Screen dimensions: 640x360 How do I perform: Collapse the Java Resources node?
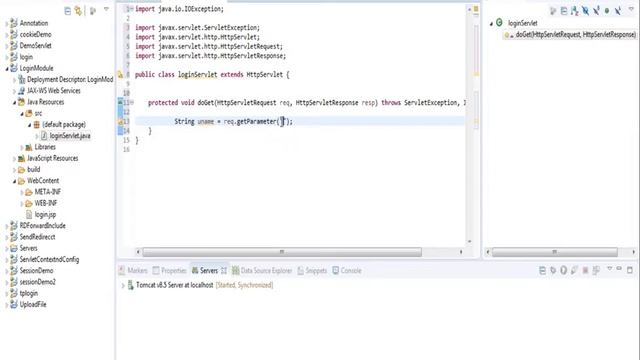coord(14,102)
